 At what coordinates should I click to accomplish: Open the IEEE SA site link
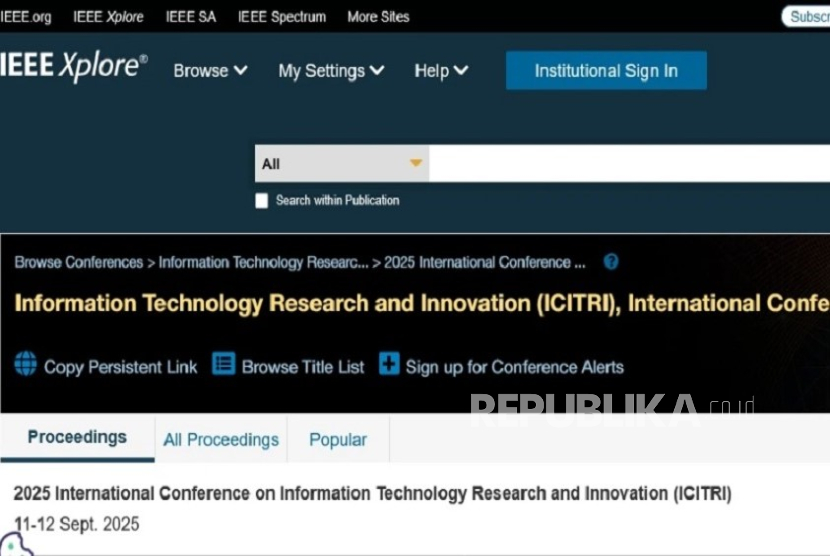[x=191, y=17]
